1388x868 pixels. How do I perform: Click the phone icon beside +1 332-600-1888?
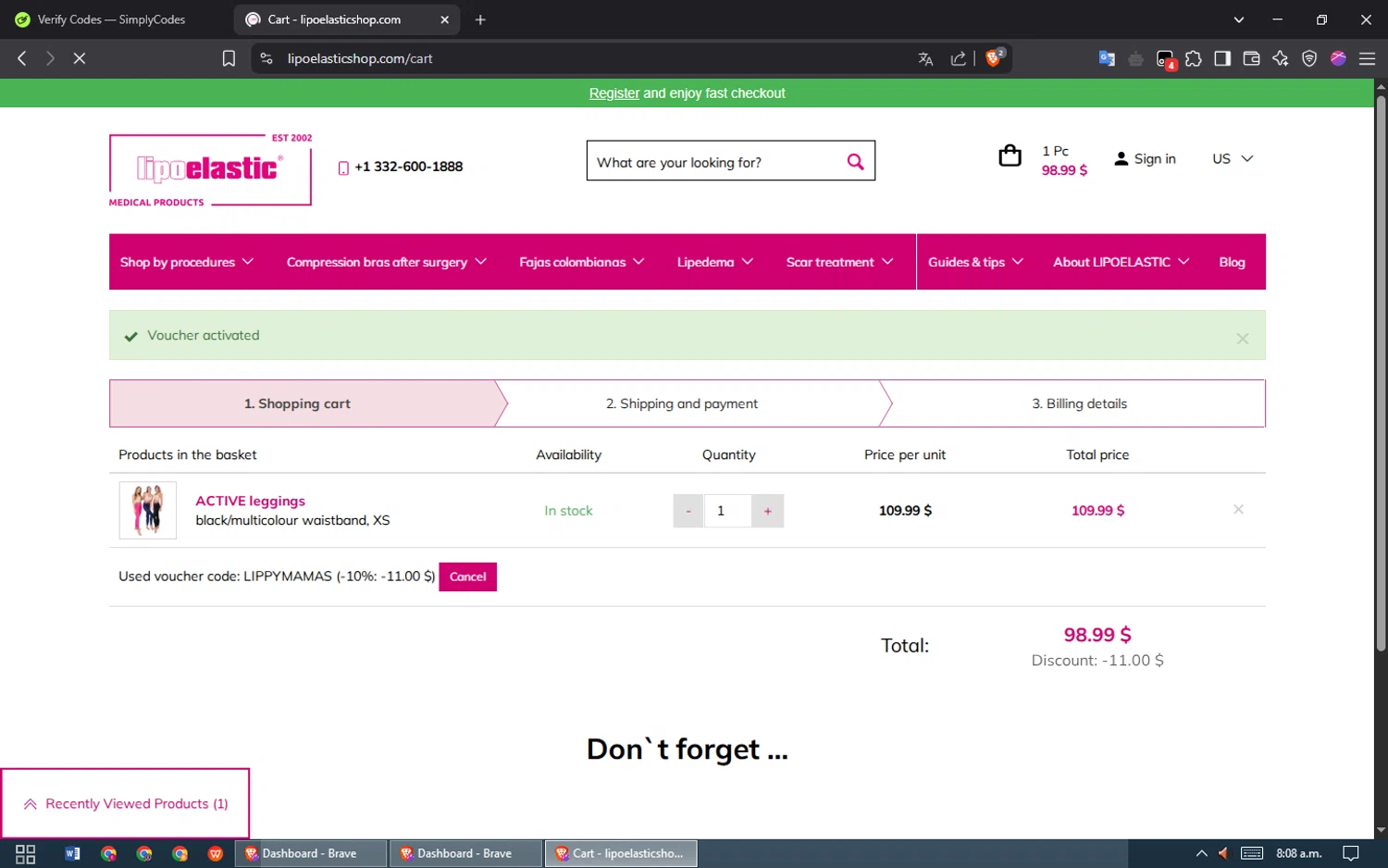tap(343, 167)
